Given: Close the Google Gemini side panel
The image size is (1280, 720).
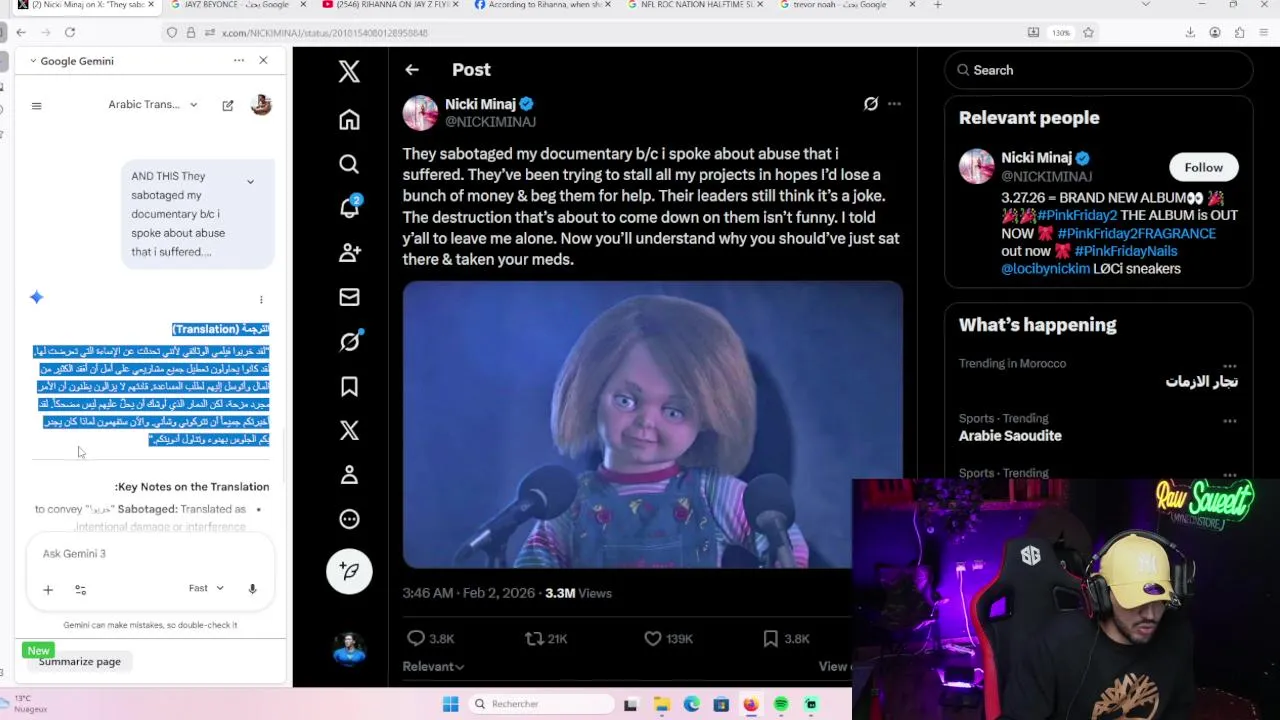Looking at the screenshot, I should (x=263, y=61).
